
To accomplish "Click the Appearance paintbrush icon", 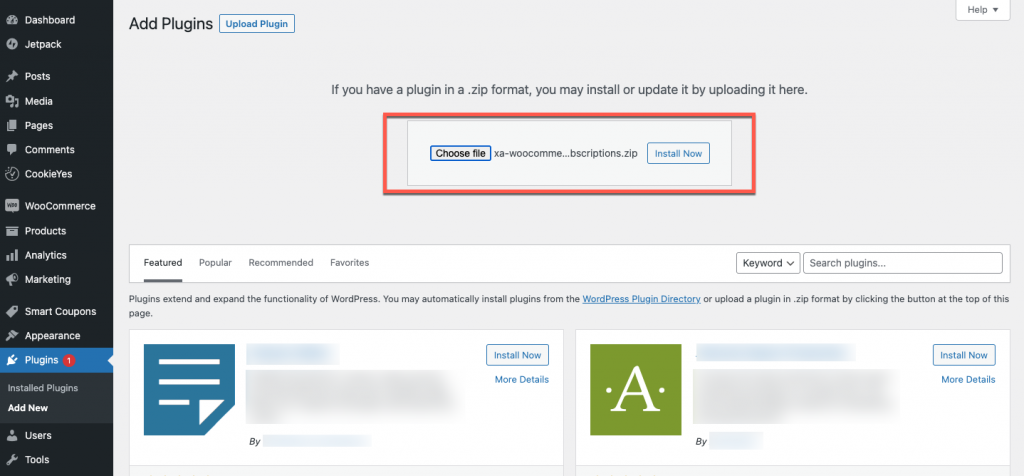I will click(x=12, y=336).
